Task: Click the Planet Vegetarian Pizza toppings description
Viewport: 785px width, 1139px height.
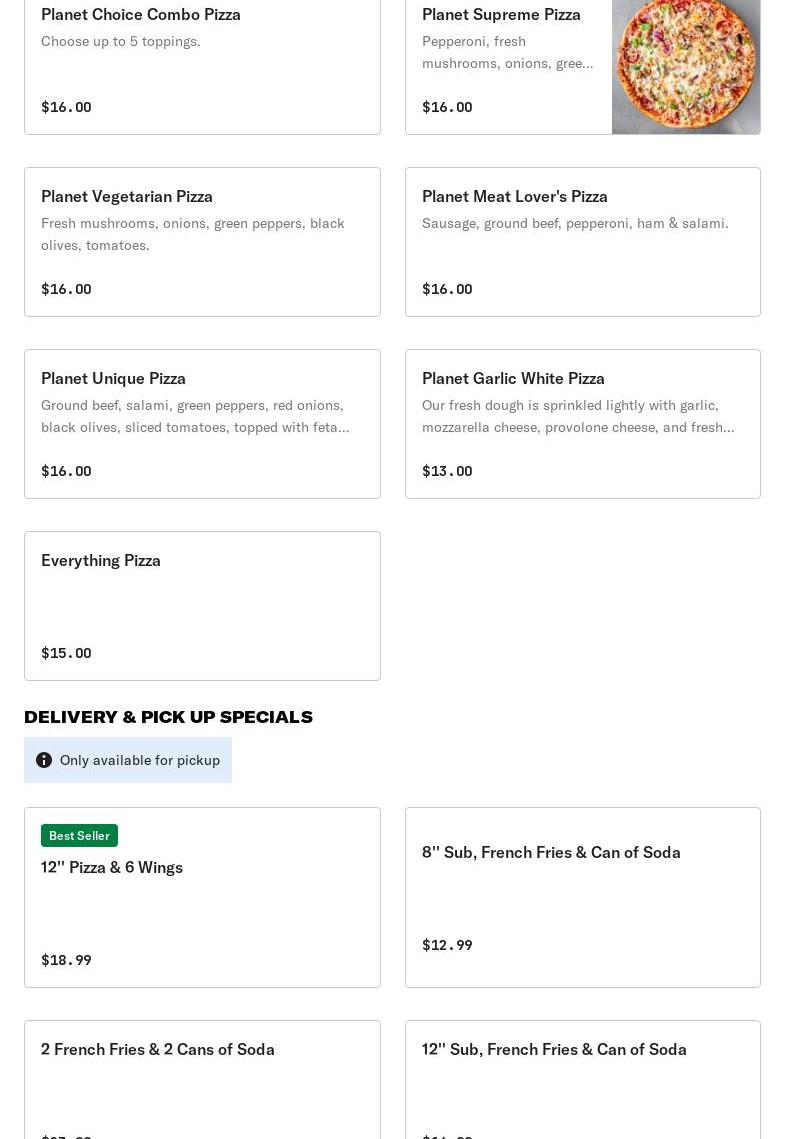Action: (193, 234)
